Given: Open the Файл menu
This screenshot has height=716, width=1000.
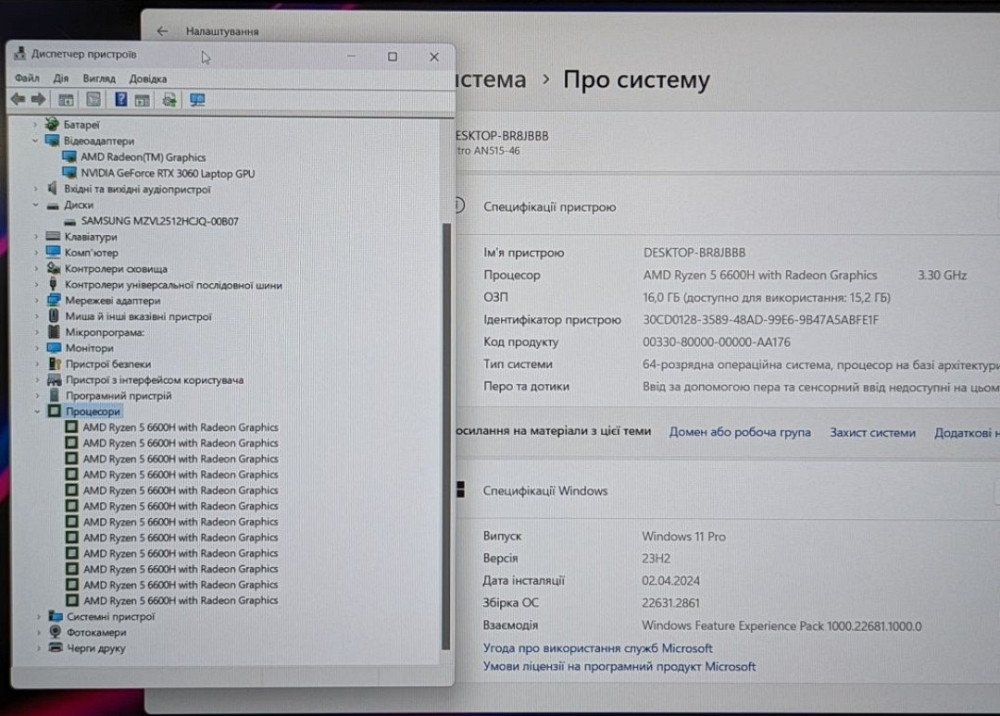Looking at the screenshot, I should (x=27, y=78).
